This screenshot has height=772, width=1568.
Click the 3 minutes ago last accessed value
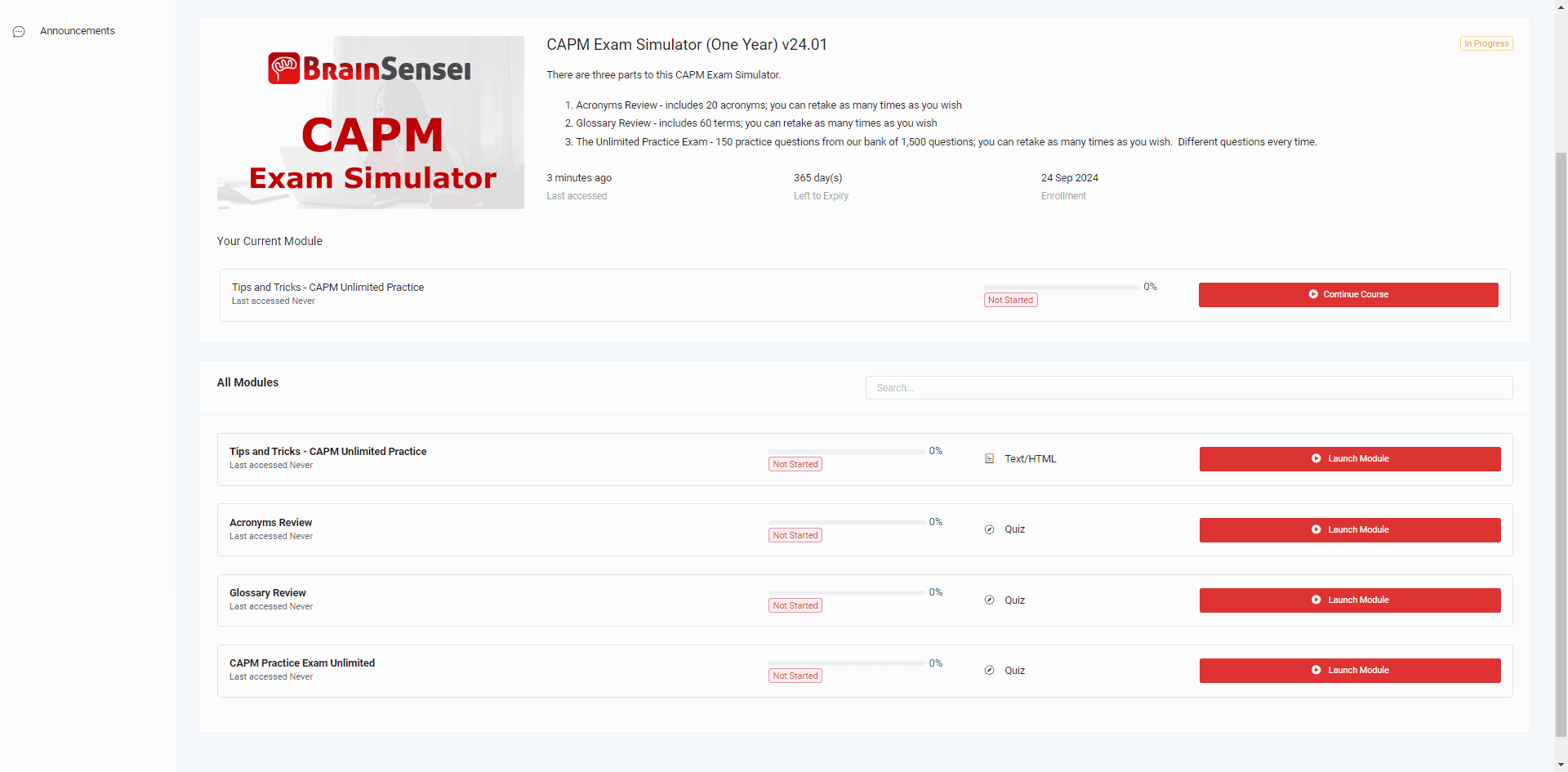(579, 178)
